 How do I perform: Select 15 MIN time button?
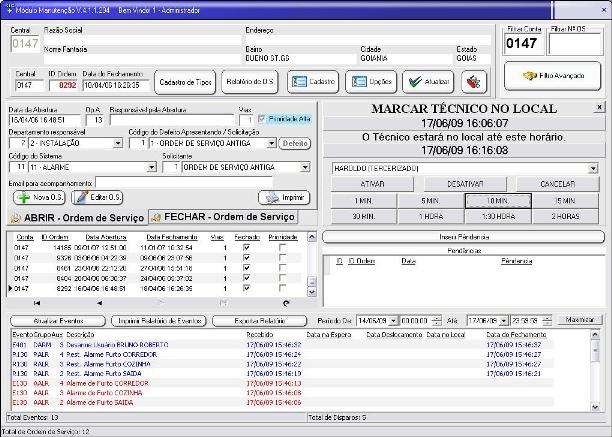pyautogui.click(x=565, y=201)
